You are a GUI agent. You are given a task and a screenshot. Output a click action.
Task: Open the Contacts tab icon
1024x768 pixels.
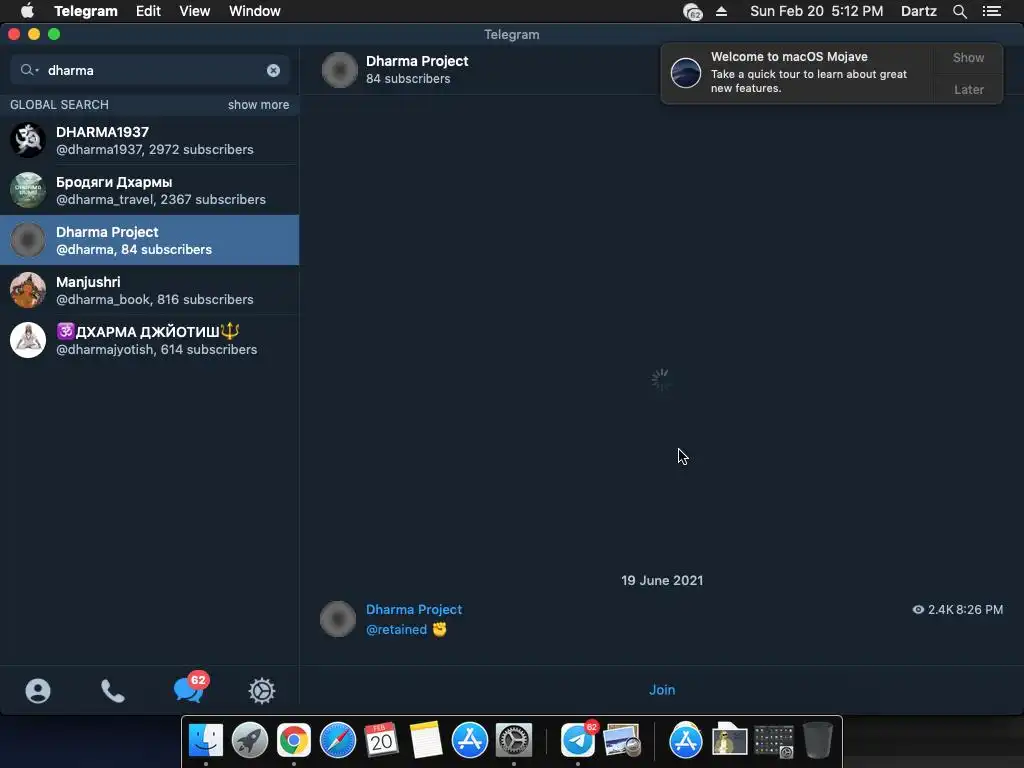(x=38, y=690)
